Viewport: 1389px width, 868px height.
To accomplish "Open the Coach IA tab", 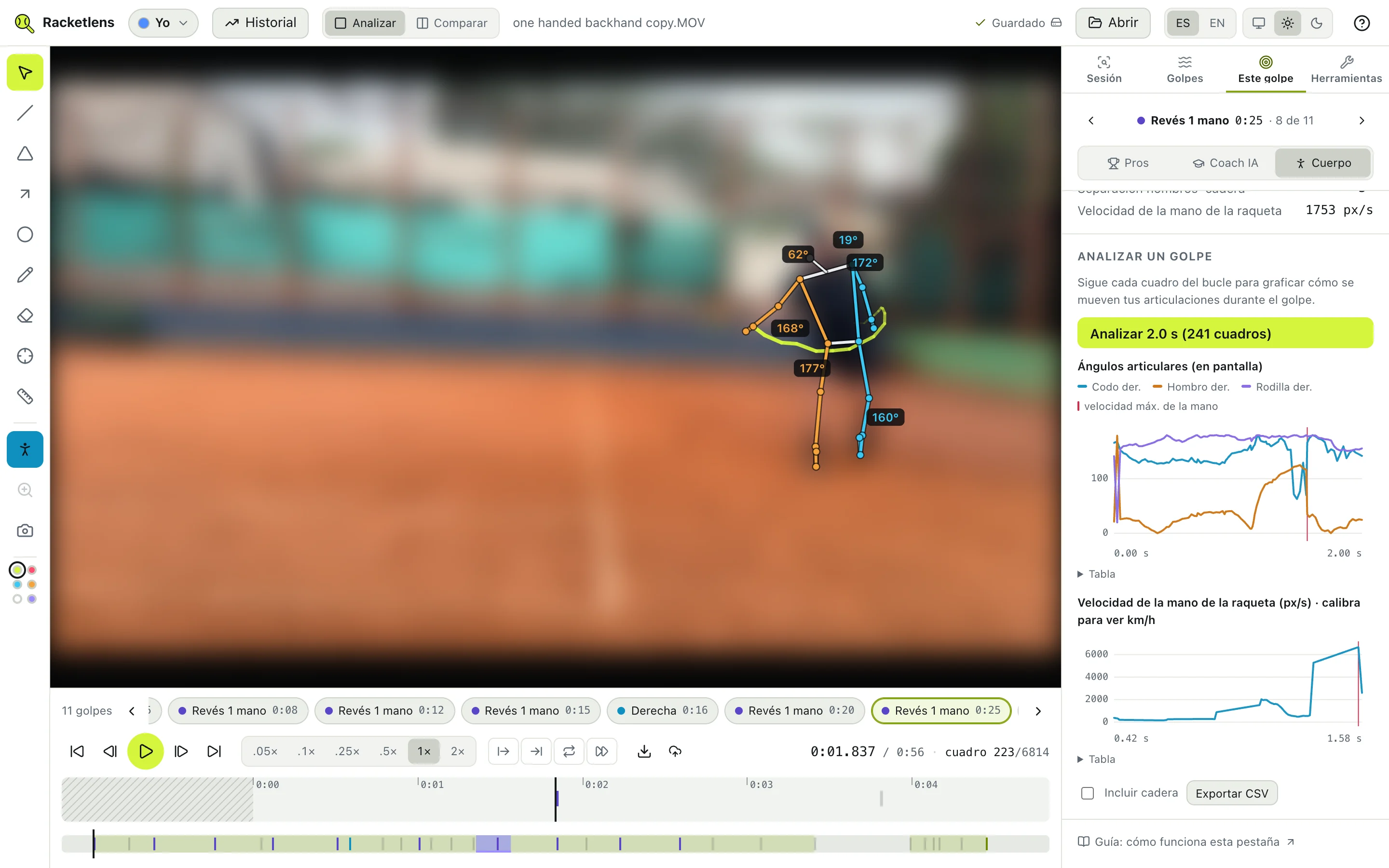I will (1226, 163).
